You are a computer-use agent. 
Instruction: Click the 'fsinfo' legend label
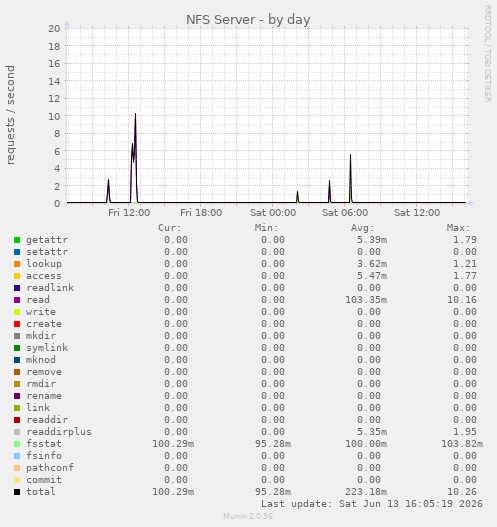44,456
